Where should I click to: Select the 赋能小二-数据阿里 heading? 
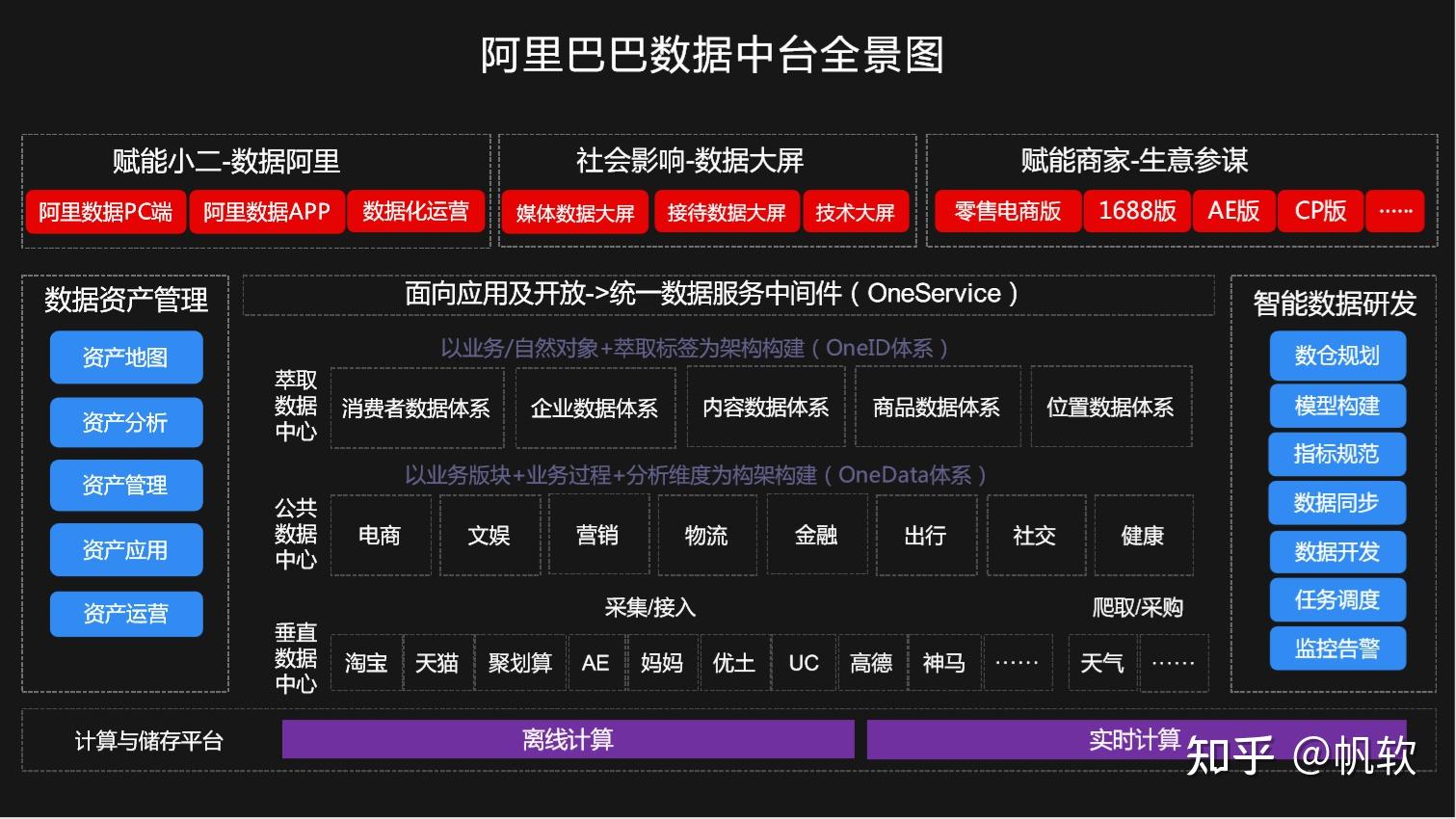pyautogui.click(x=226, y=161)
